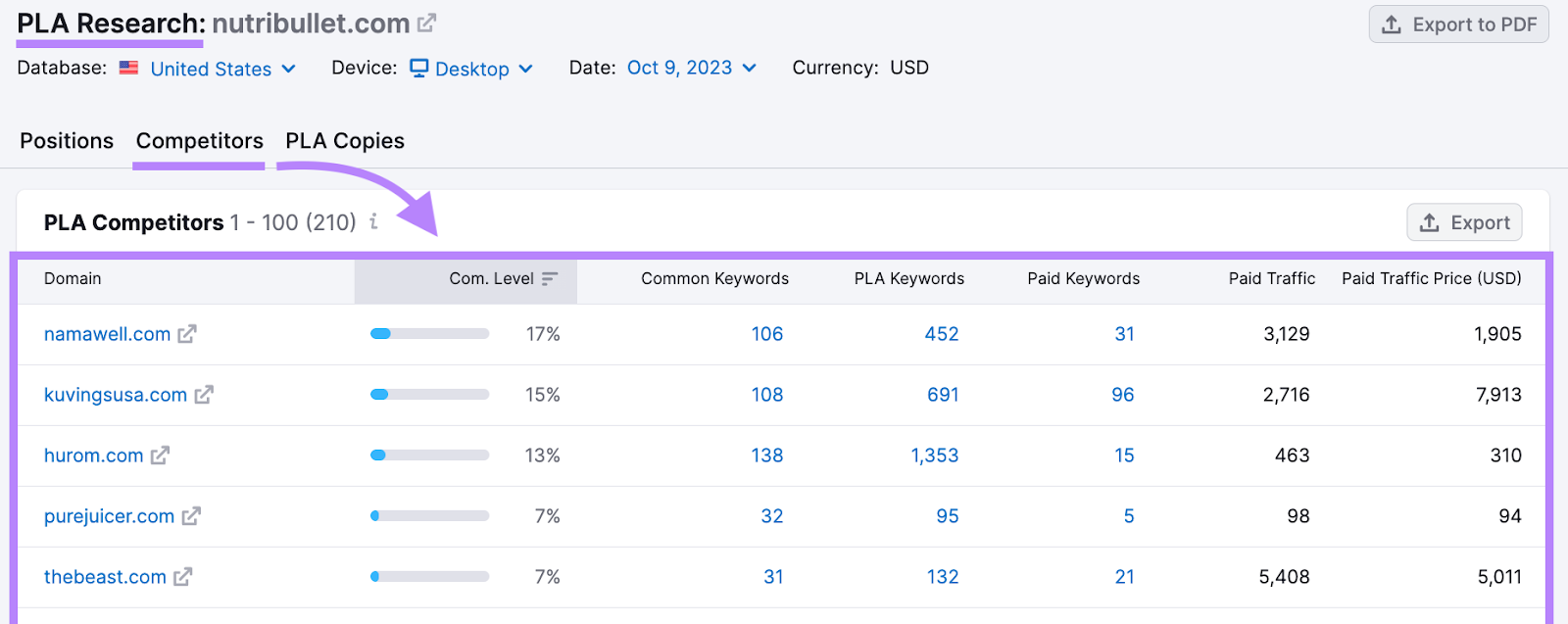This screenshot has width=1568, height=624.
Task: Click paid traffic value 5,408
Action: click(1285, 577)
